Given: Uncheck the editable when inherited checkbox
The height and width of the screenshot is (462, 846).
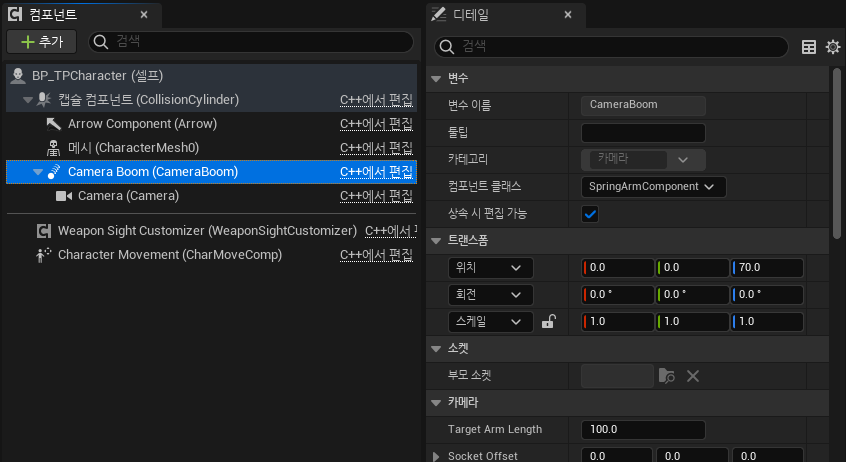Looking at the screenshot, I should pos(590,214).
